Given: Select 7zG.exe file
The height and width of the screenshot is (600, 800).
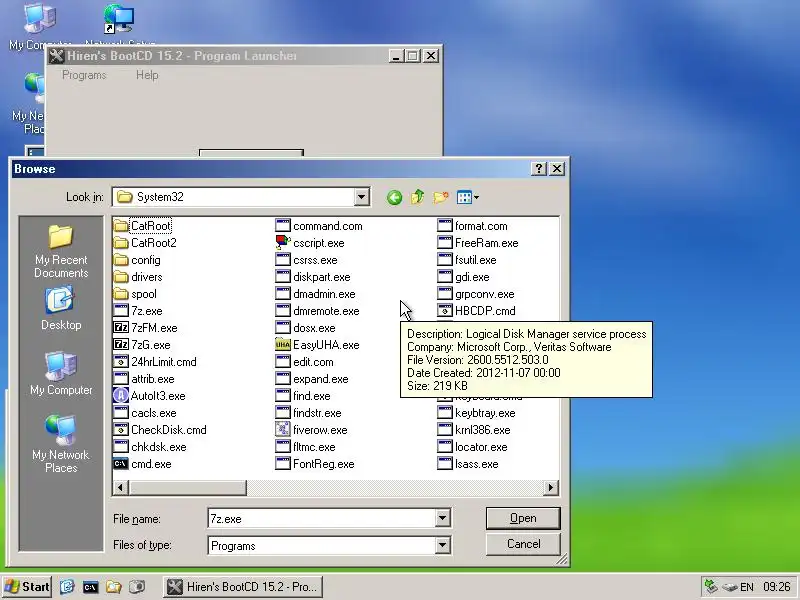Looking at the screenshot, I should (142, 345).
